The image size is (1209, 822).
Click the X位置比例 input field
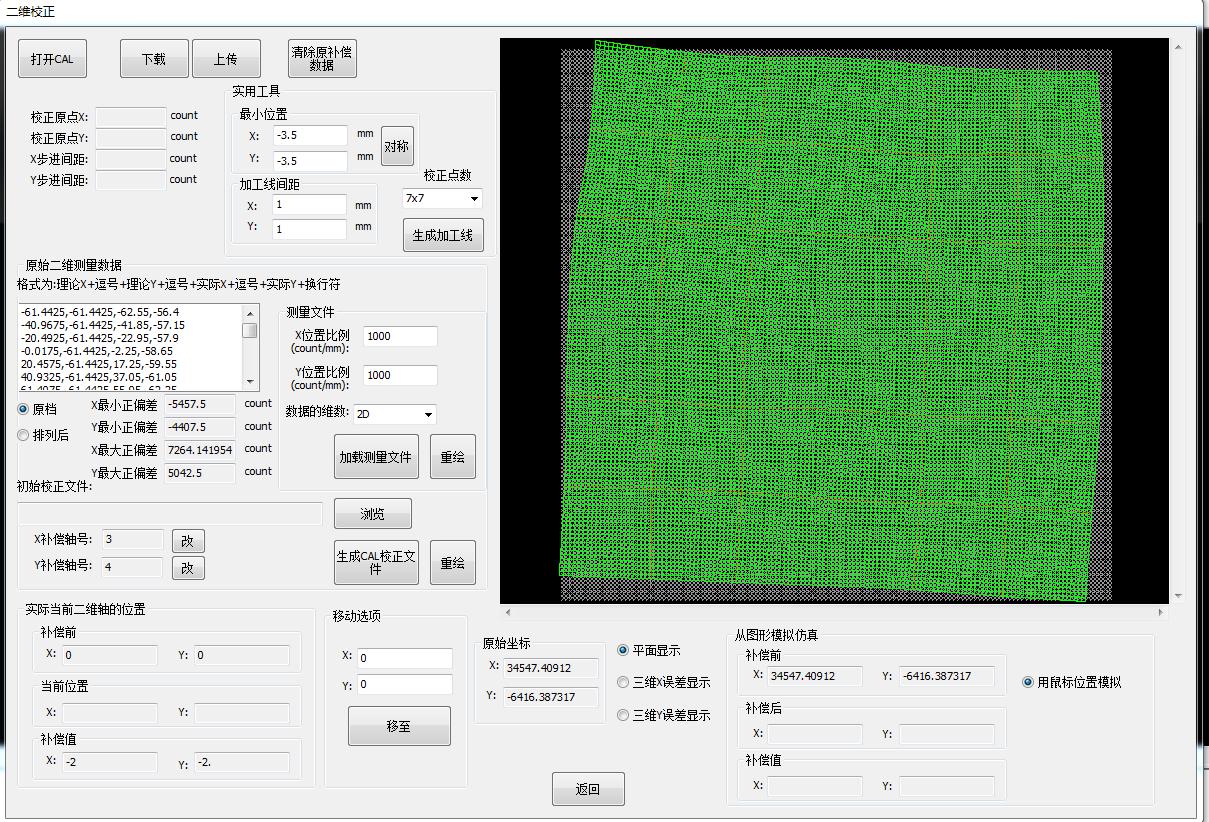(x=400, y=337)
